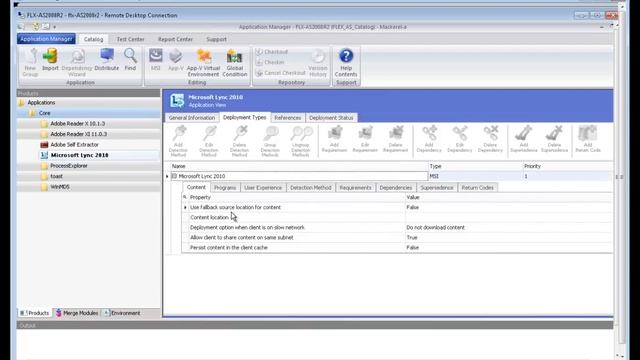This screenshot has height=360, width=640.
Task: Click the Checkout repository button
Action: [x=272, y=52]
